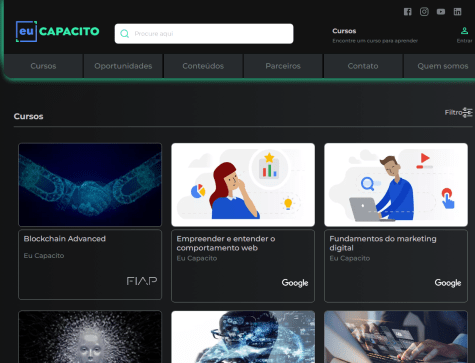
Task: Select the Blockchain handshake thumbnail
Action: (x=90, y=185)
